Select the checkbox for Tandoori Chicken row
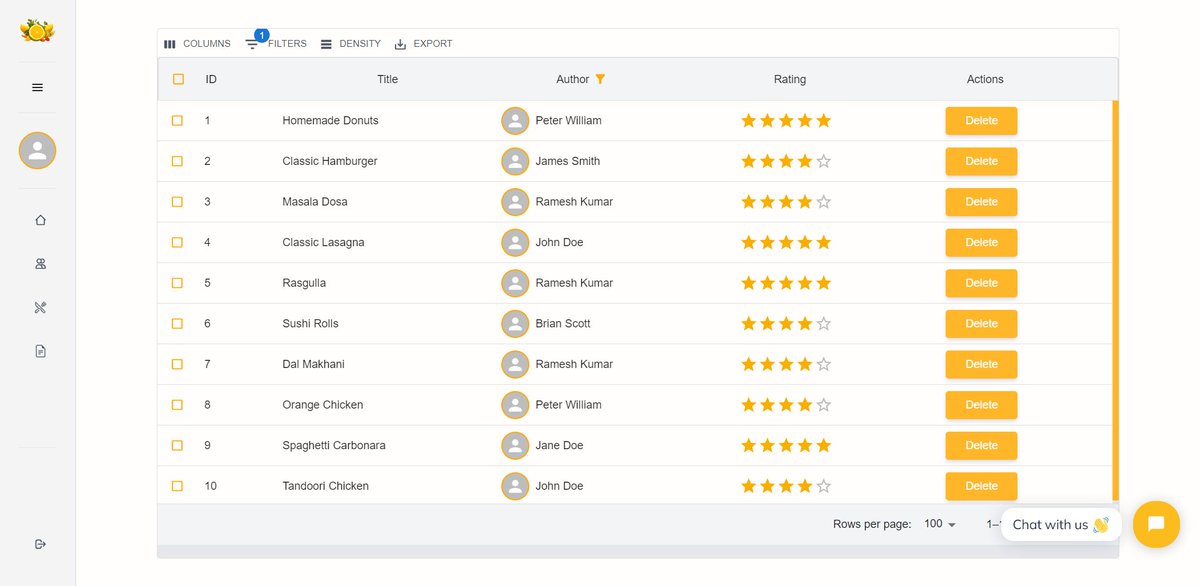1200x586 pixels. coord(177,486)
